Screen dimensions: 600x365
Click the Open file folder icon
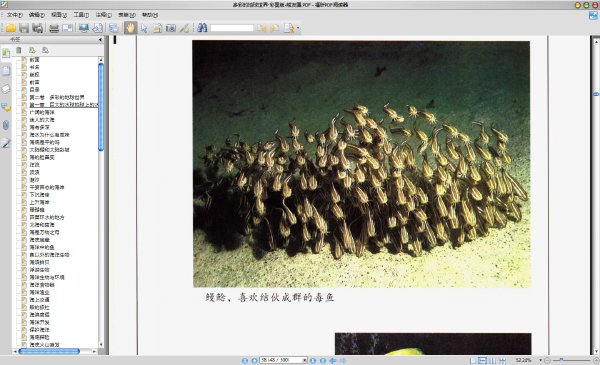10,28
